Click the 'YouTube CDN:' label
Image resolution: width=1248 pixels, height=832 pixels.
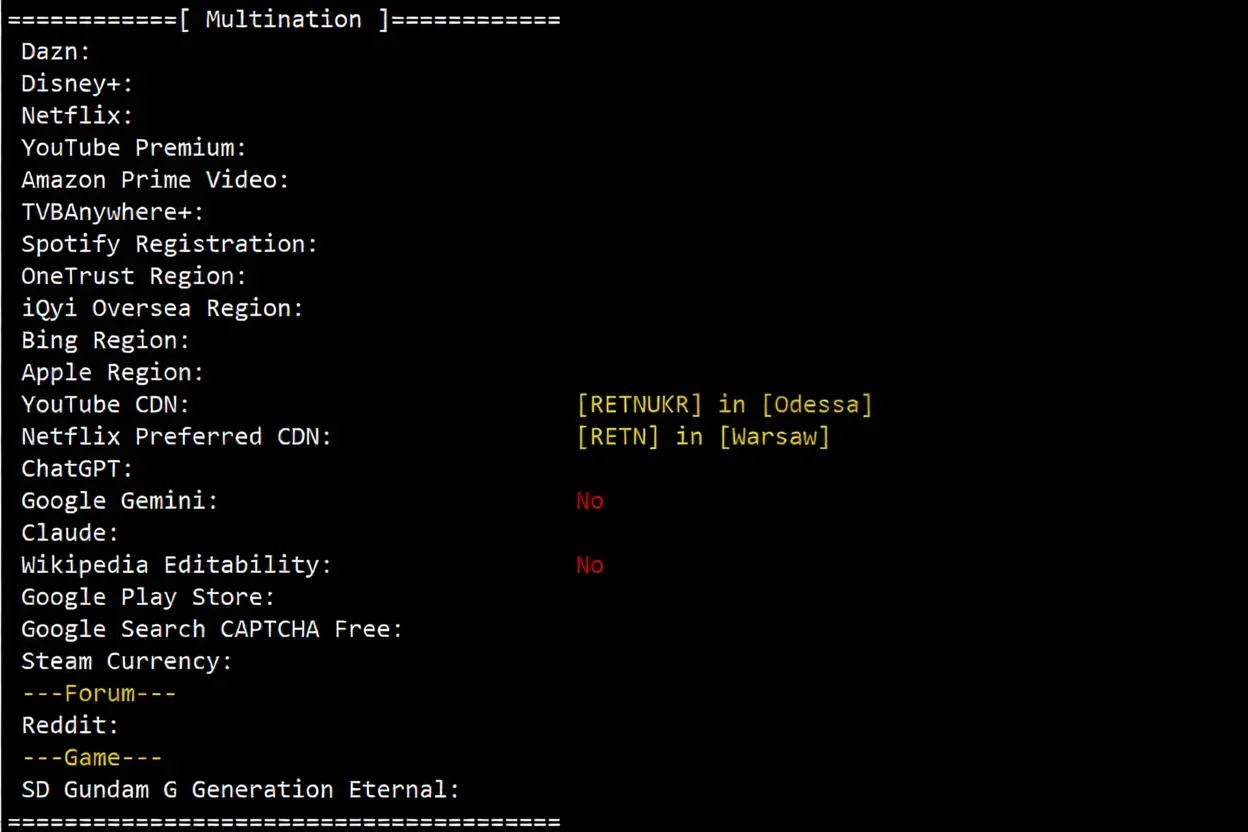click(105, 404)
